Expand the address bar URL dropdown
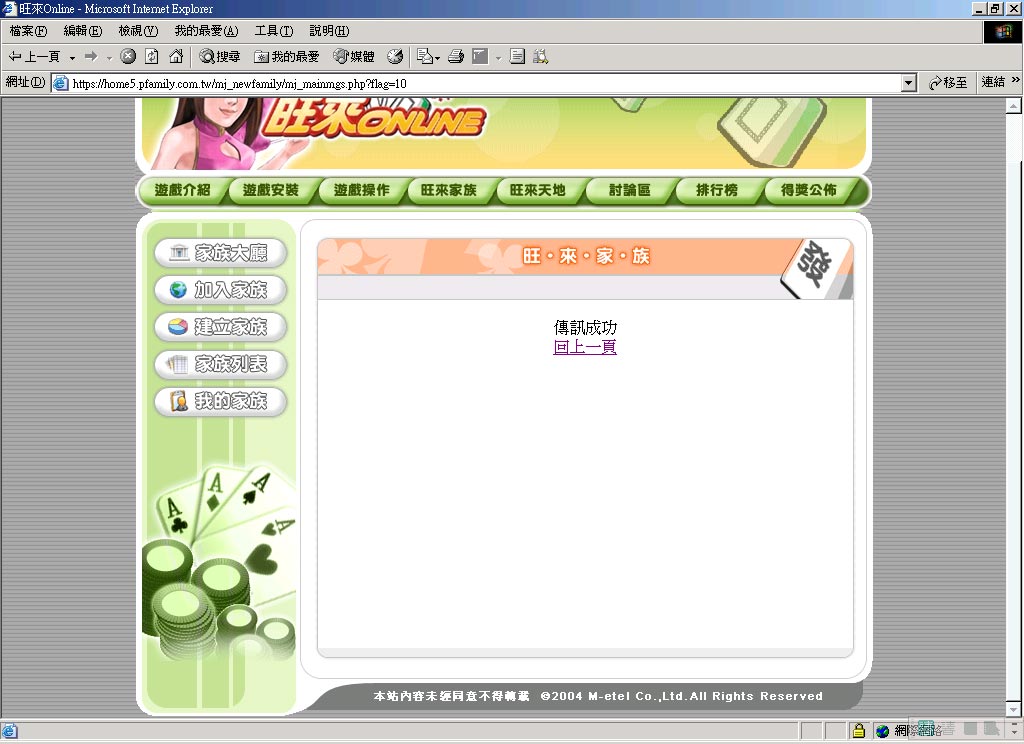The width and height of the screenshot is (1024, 744). pos(908,83)
